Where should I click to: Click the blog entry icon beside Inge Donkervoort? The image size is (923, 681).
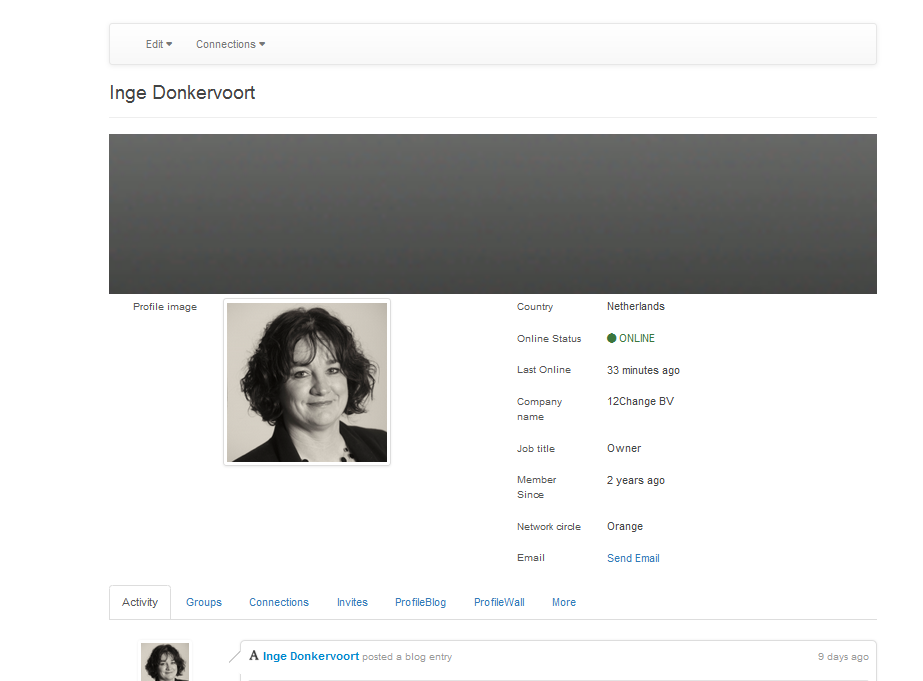(x=254, y=656)
